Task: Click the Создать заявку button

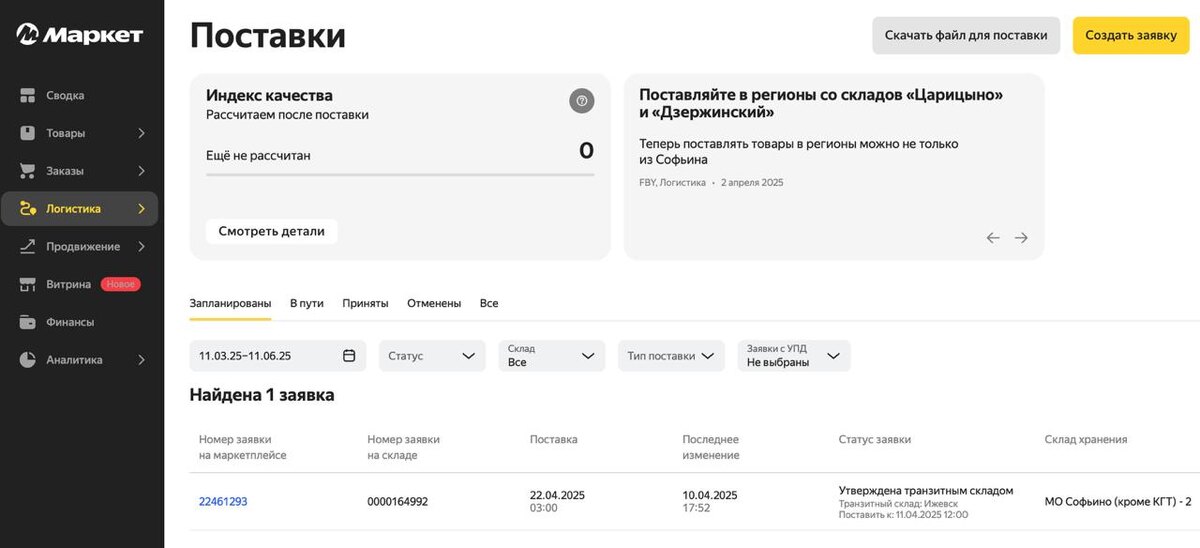Action: coord(1131,35)
